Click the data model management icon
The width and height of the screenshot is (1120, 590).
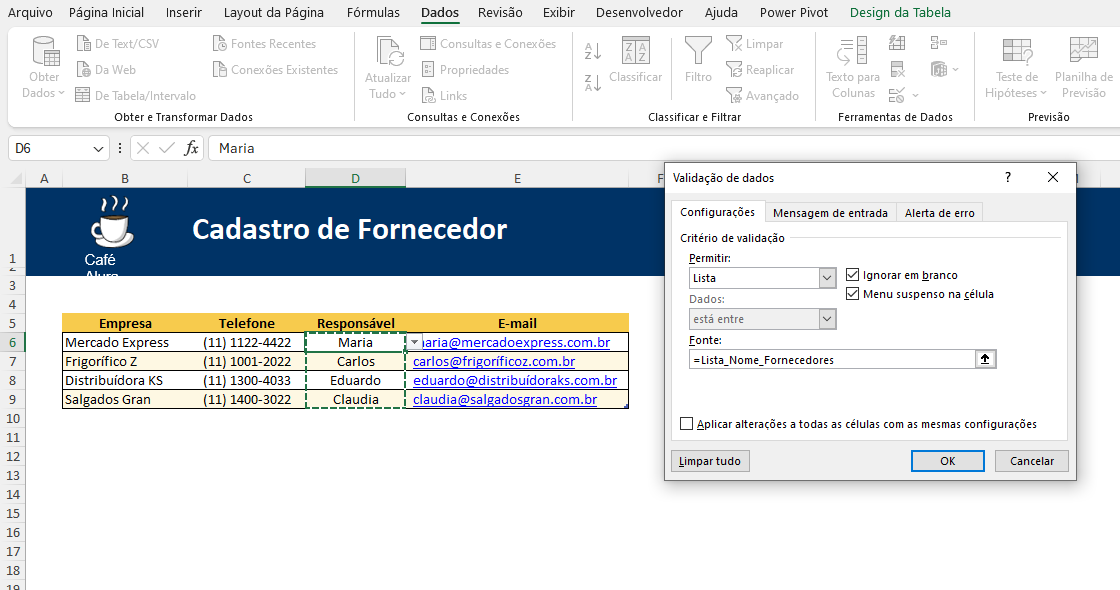(x=939, y=70)
